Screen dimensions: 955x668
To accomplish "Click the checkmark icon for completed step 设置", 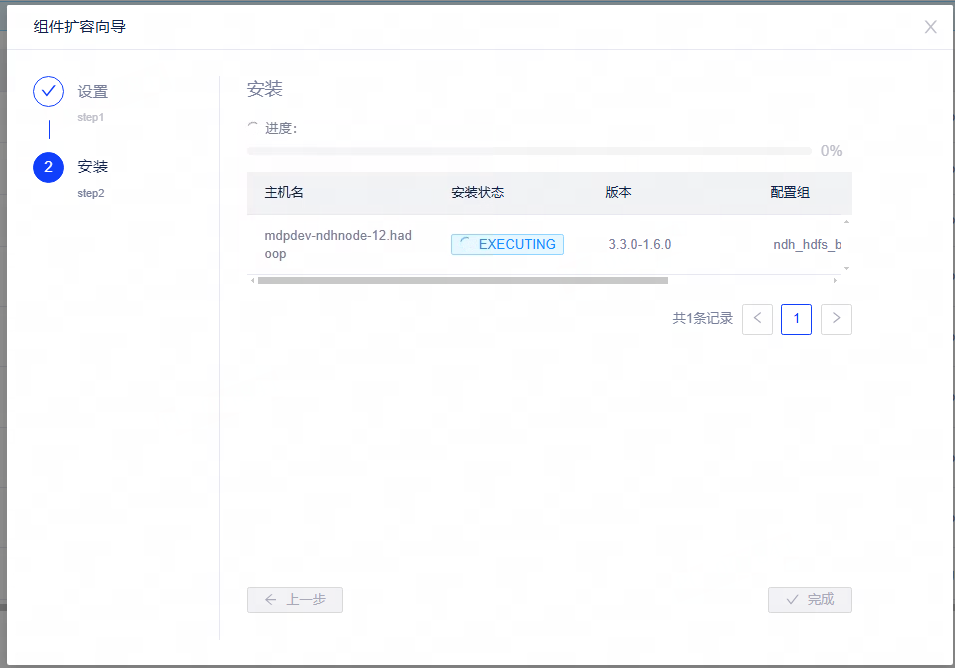I will [x=48, y=91].
